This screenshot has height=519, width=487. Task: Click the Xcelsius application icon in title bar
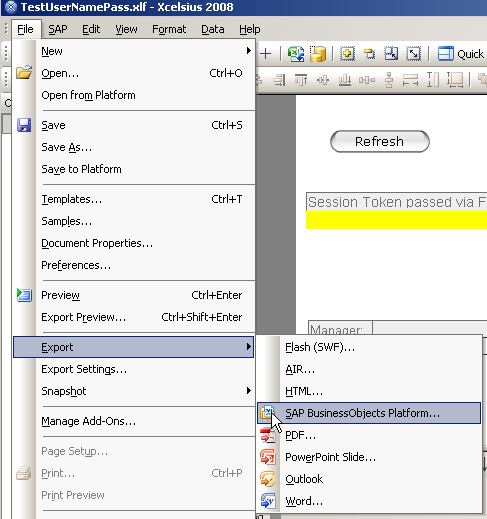click(11, 7)
